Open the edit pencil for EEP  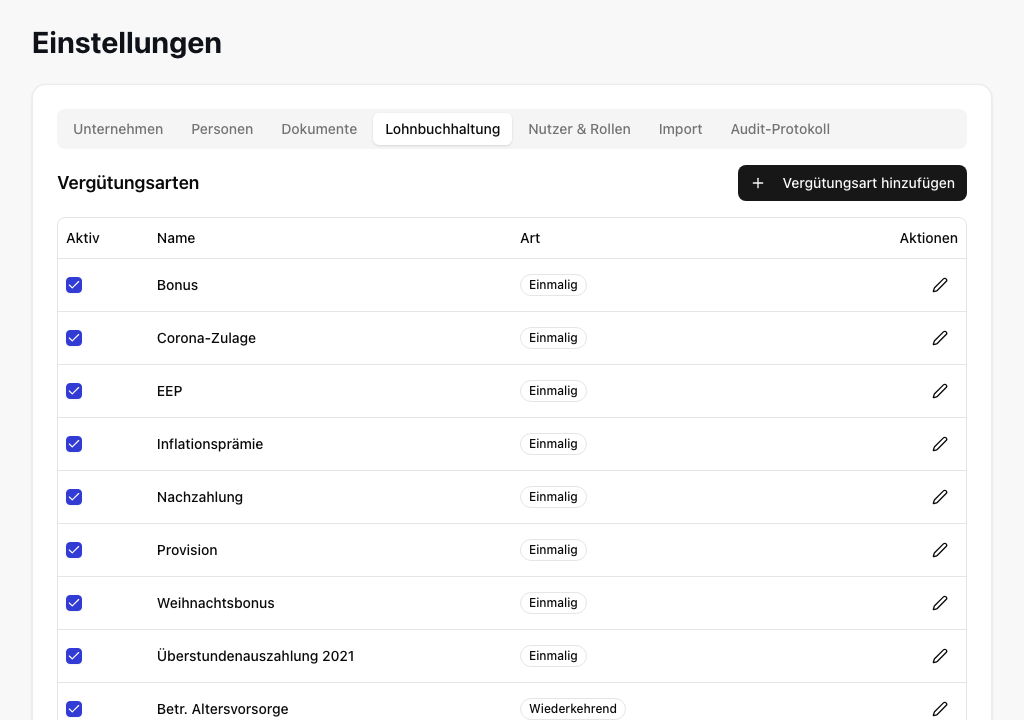click(x=940, y=391)
